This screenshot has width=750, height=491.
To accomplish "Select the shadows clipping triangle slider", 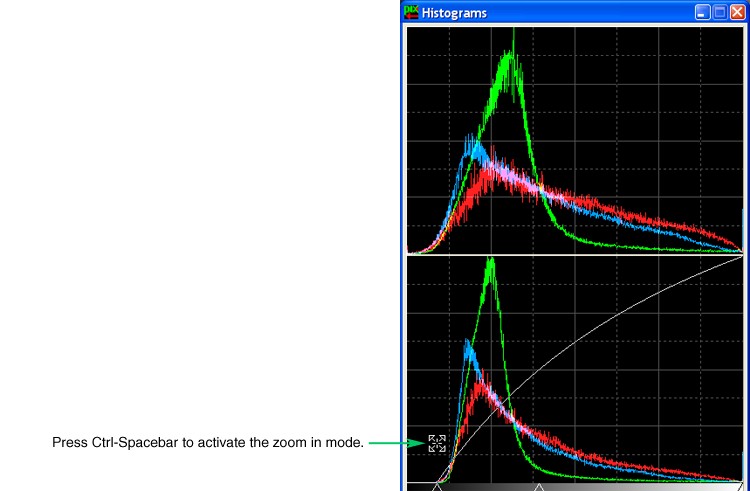I will pos(437,487).
